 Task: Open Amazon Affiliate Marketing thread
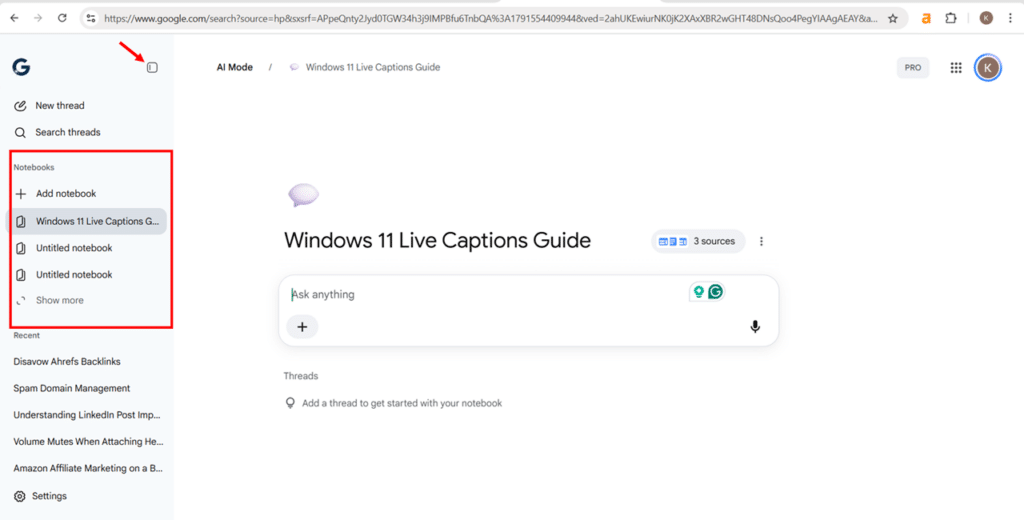(88, 468)
